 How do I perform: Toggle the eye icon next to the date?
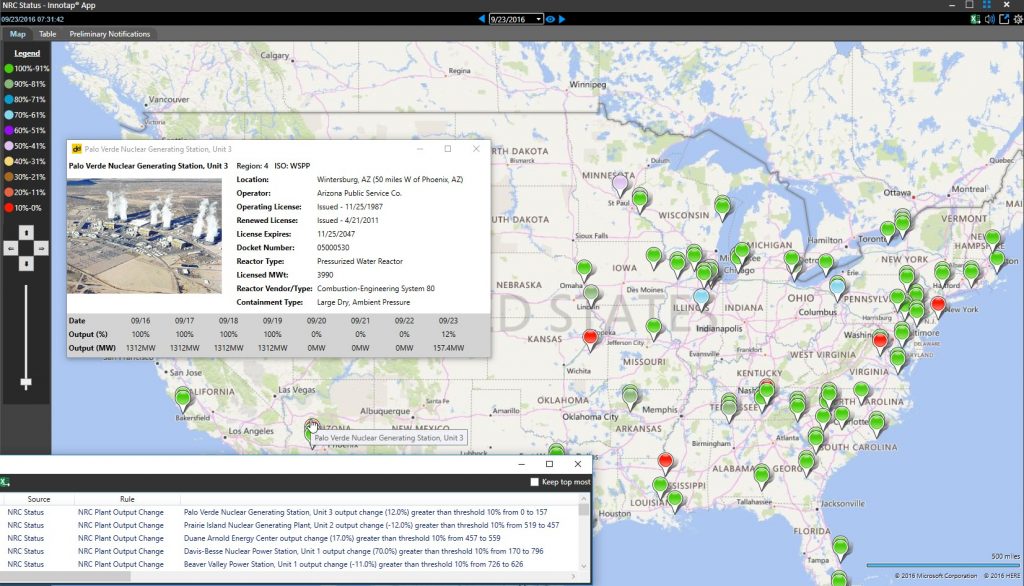[x=551, y=19]
